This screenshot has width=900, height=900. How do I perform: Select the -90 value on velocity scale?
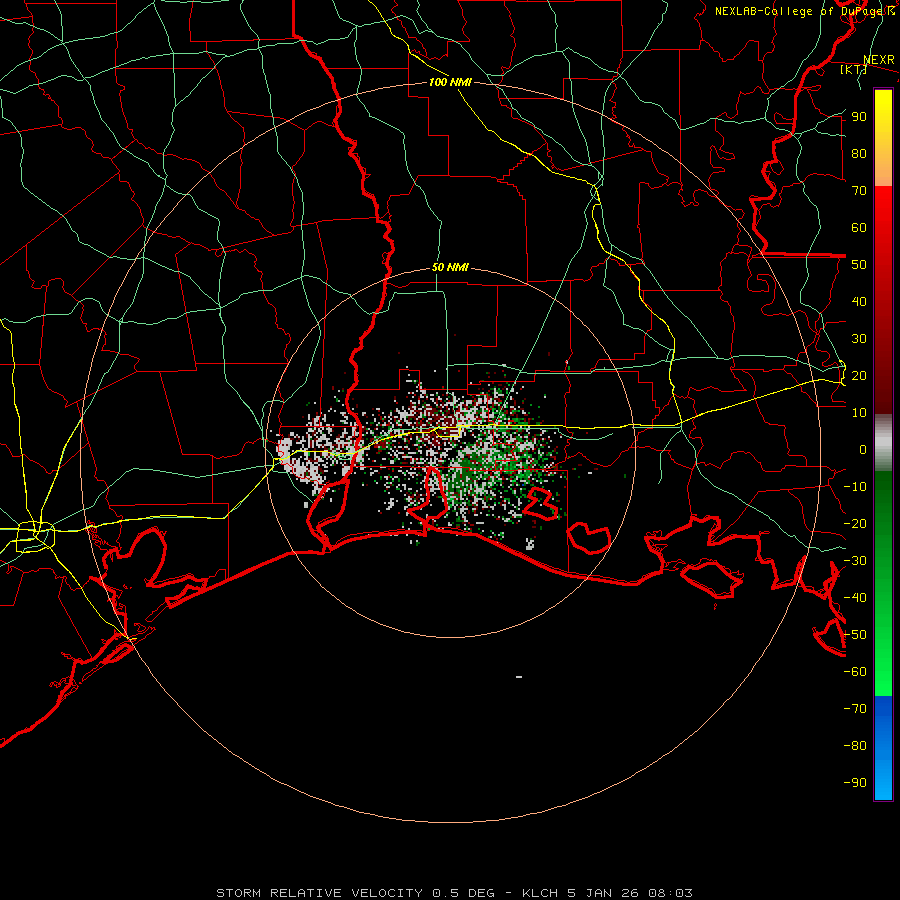pos(855,783)
